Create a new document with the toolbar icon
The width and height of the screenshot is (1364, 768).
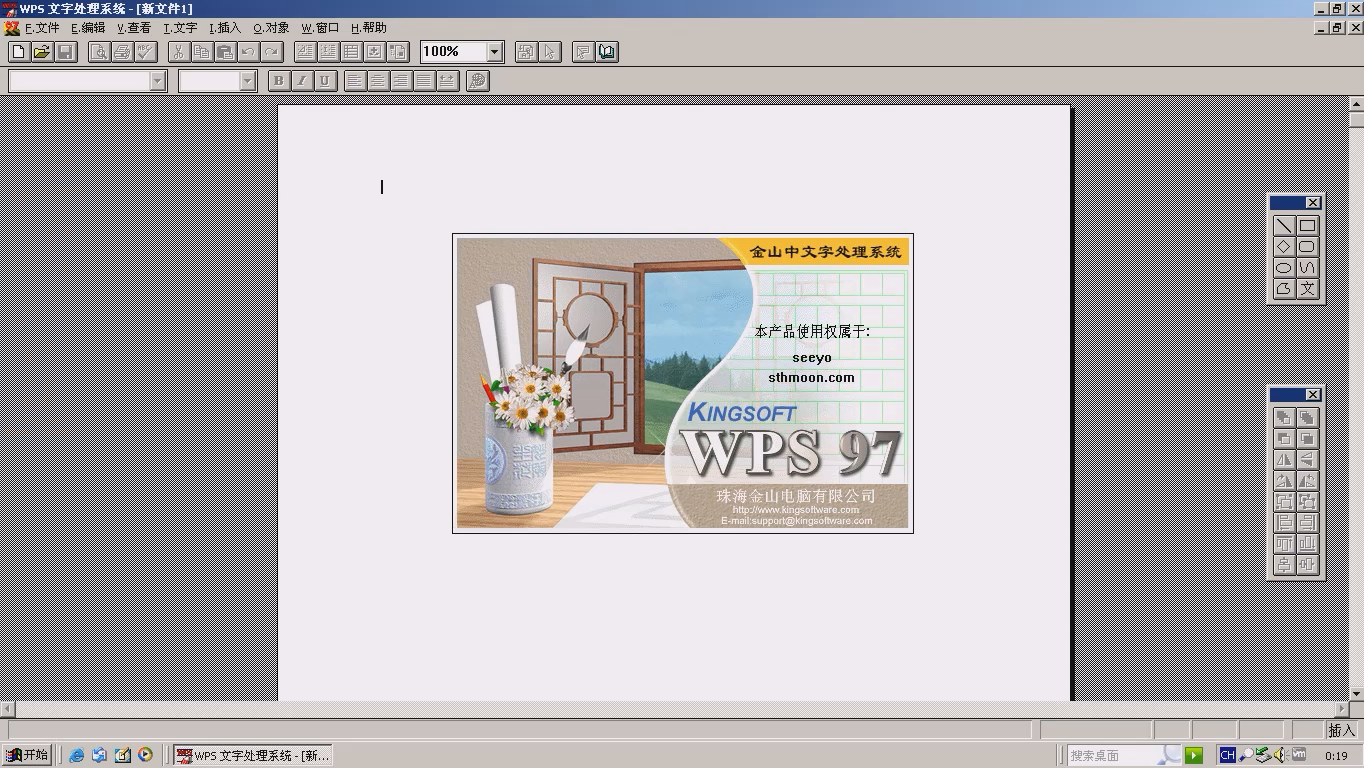[18, 52]
